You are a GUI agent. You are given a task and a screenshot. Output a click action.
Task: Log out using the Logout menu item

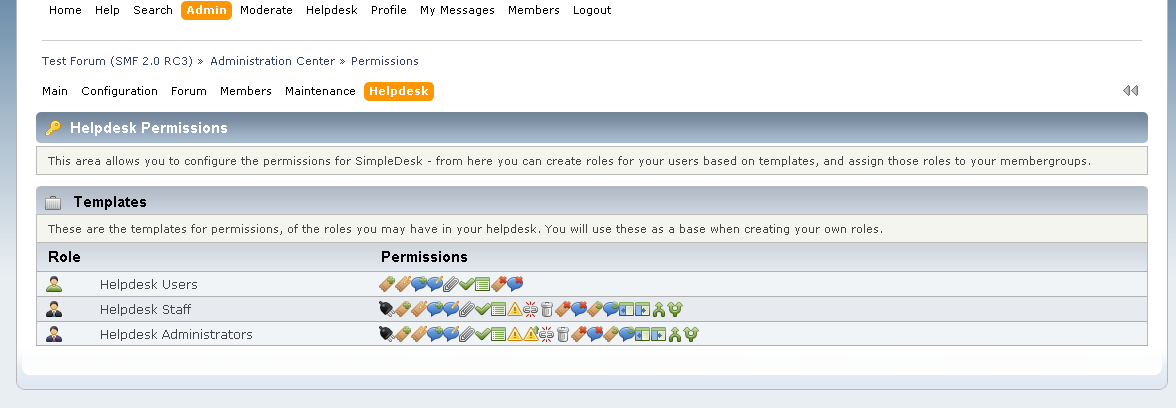592,10
